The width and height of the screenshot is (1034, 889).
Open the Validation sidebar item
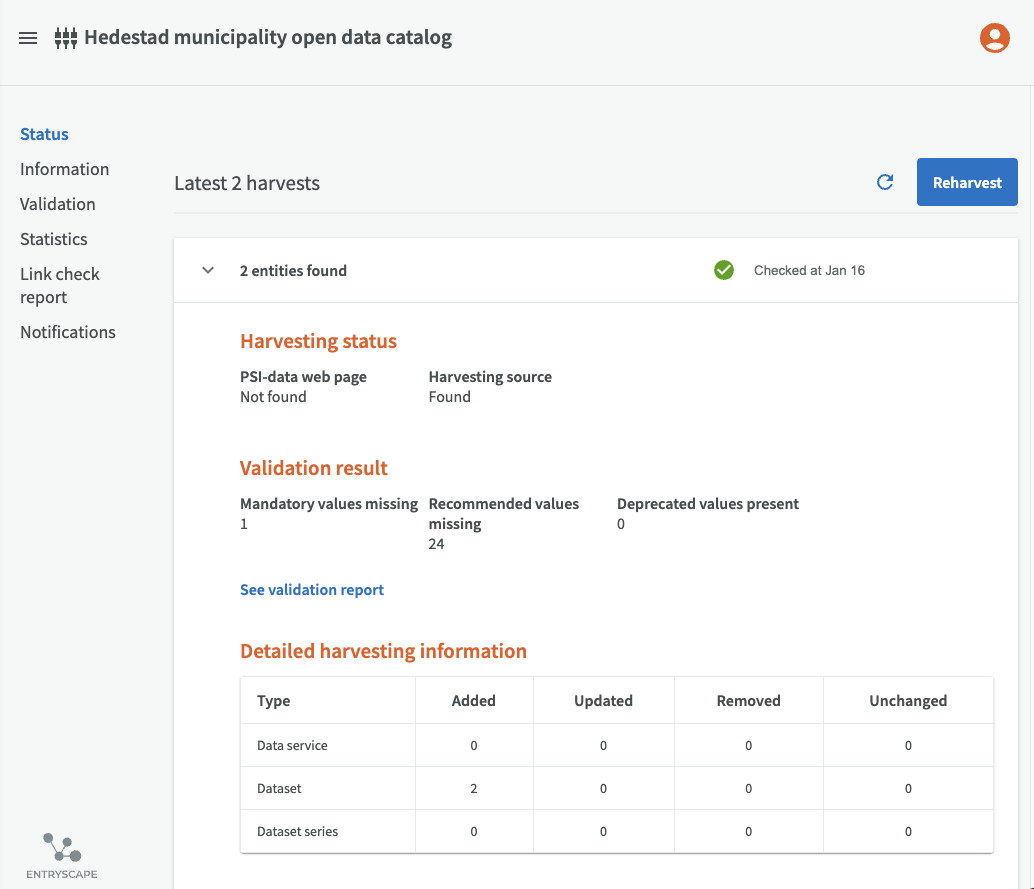58,204
